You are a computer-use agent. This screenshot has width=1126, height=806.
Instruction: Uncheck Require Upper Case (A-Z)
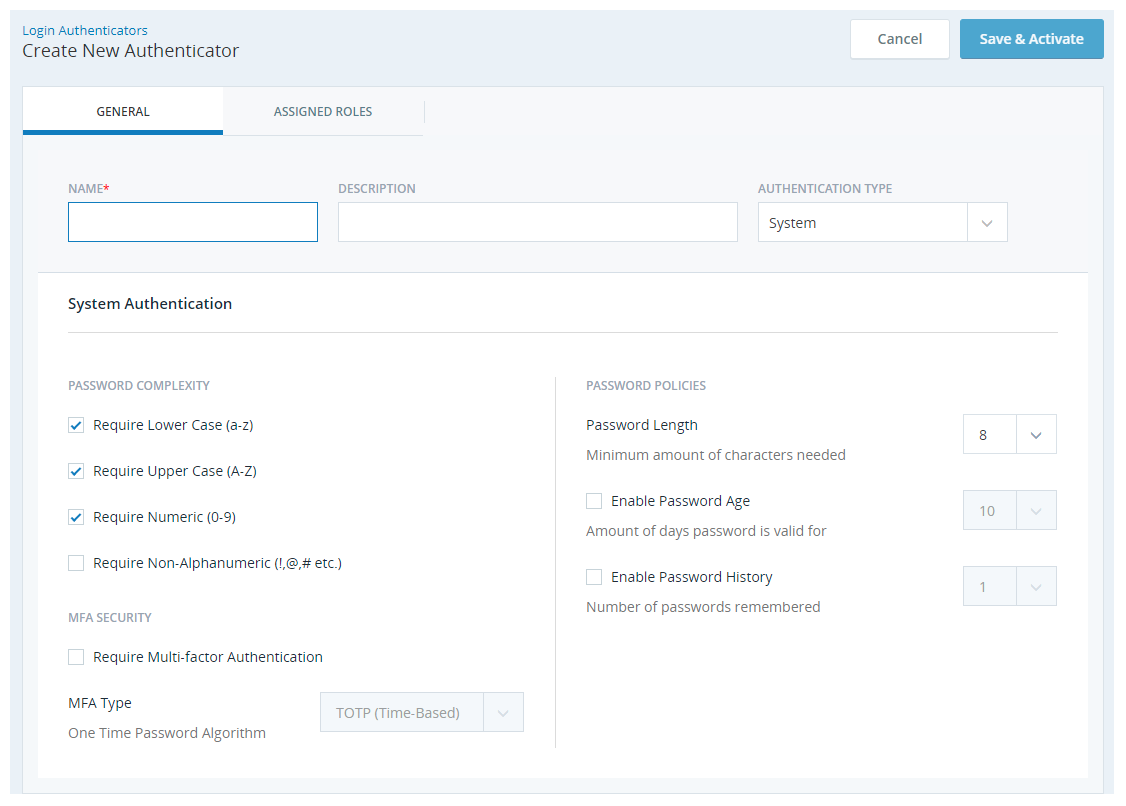coord(76,470)
